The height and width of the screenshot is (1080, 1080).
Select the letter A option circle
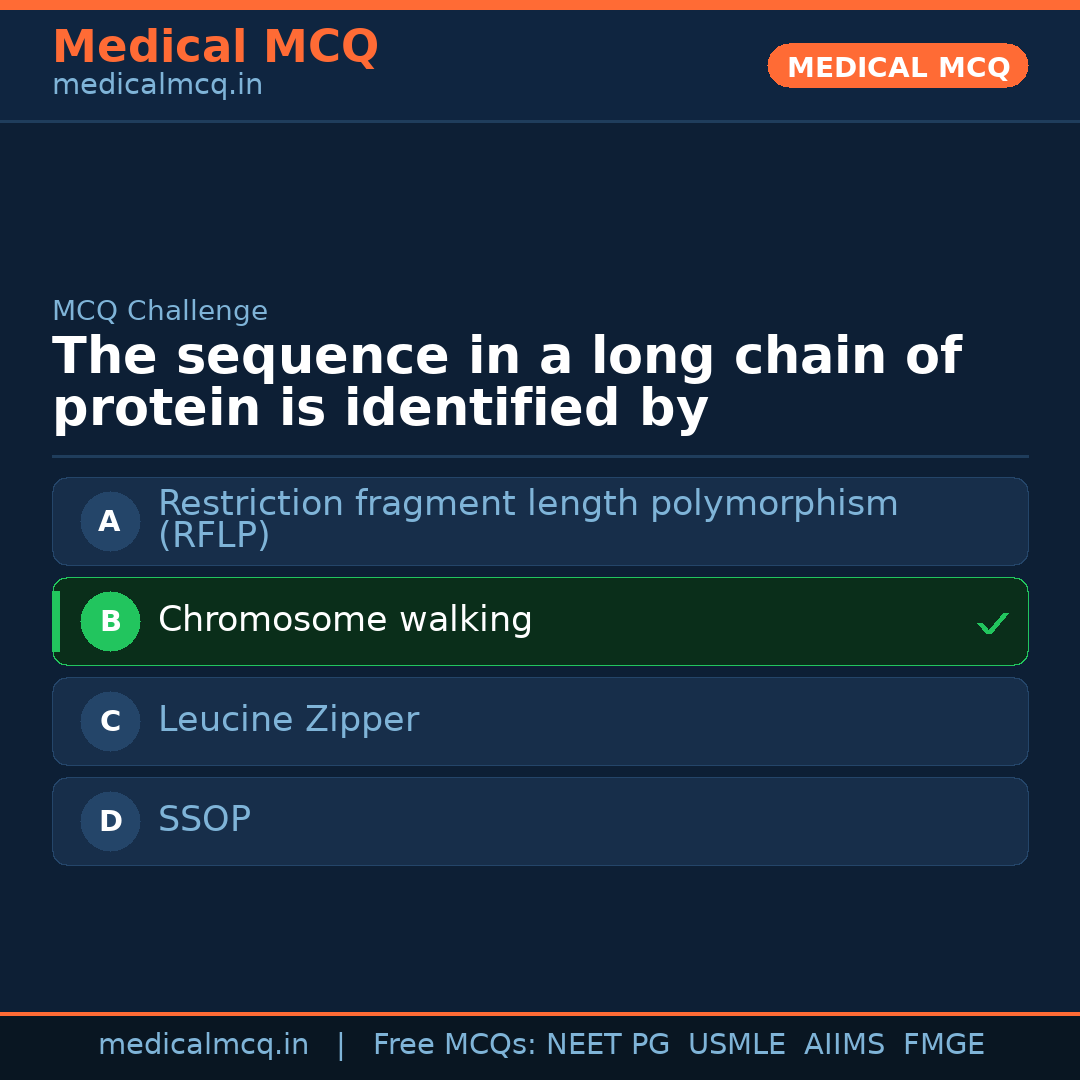click(110, 521)
